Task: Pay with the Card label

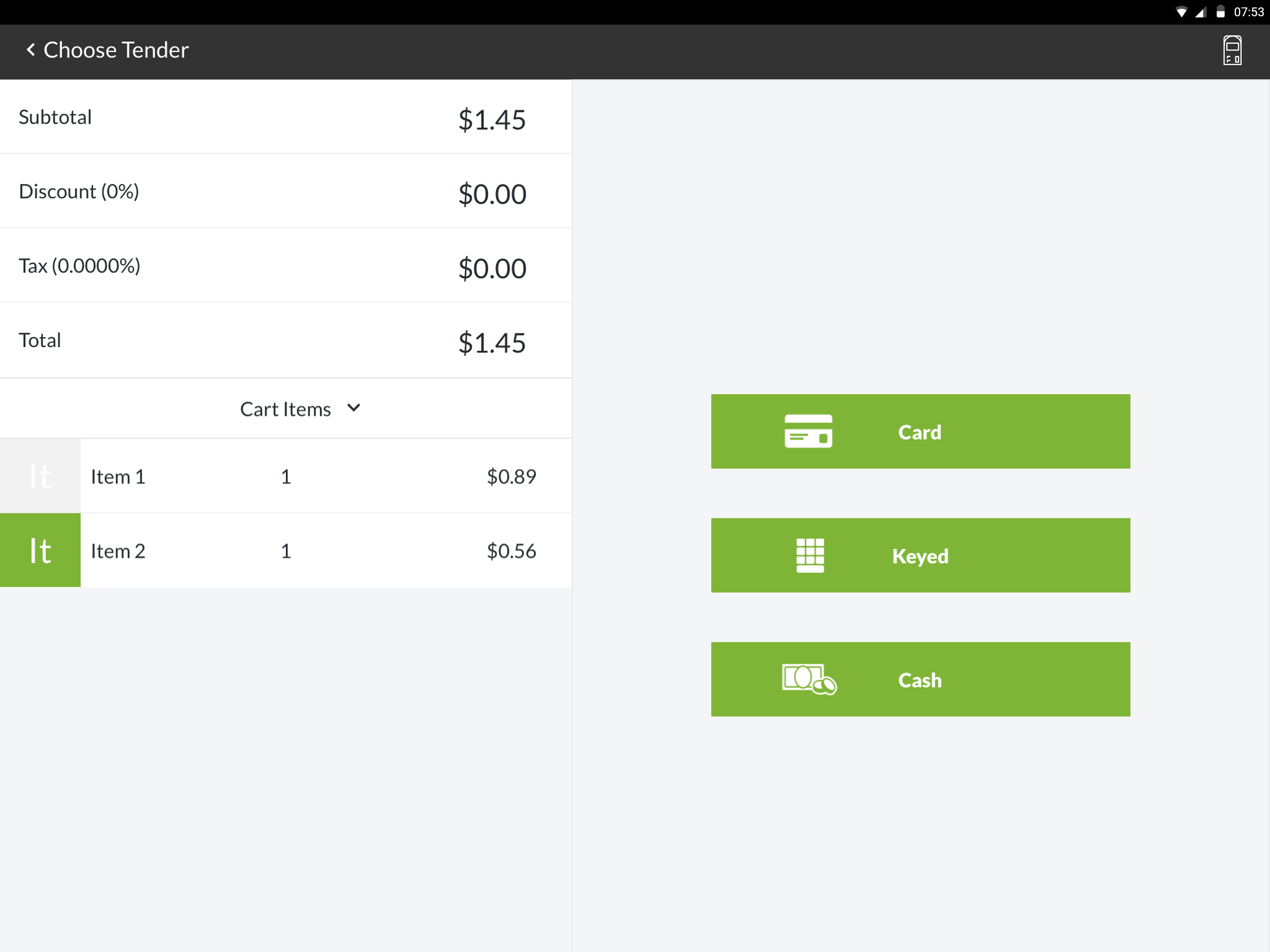Action: coord(920,432)
